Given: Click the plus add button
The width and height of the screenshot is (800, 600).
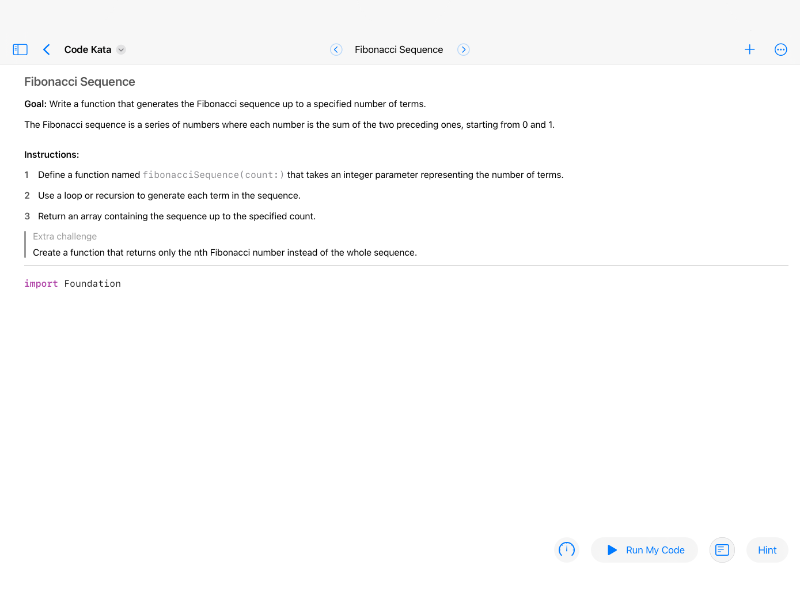Looking at the screenshot, I should tap(749, 49).
